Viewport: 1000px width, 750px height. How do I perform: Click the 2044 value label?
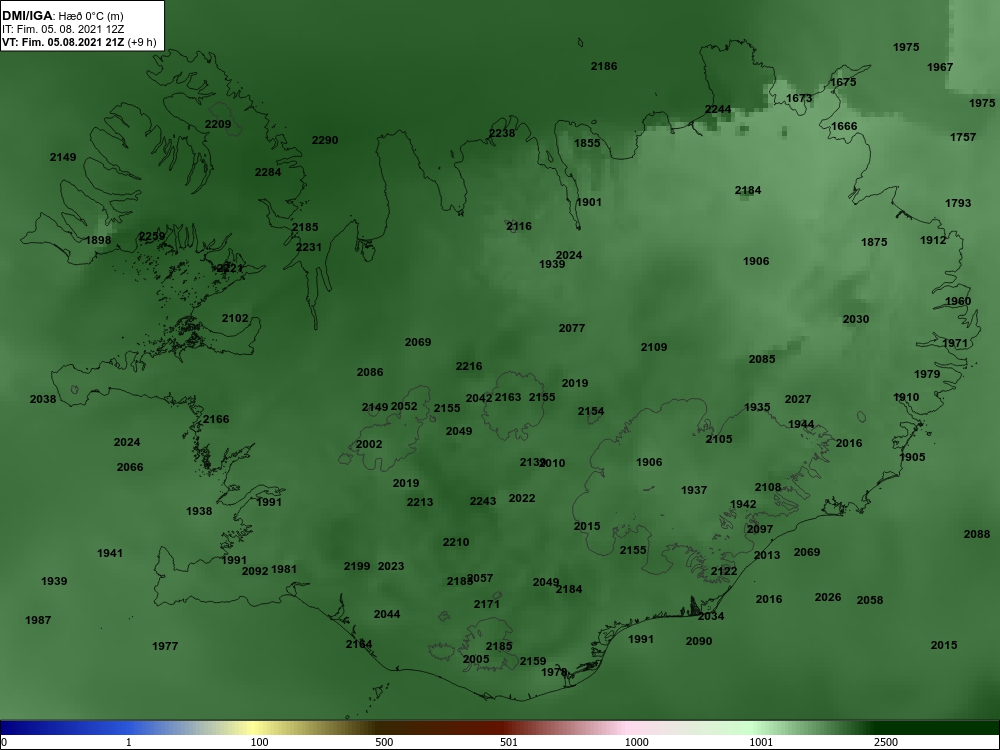pos(387,615)
